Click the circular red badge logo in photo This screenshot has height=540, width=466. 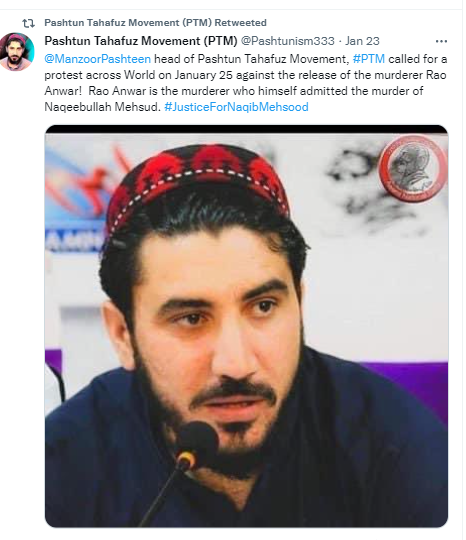pyautogui.click(x=412, y=168)
